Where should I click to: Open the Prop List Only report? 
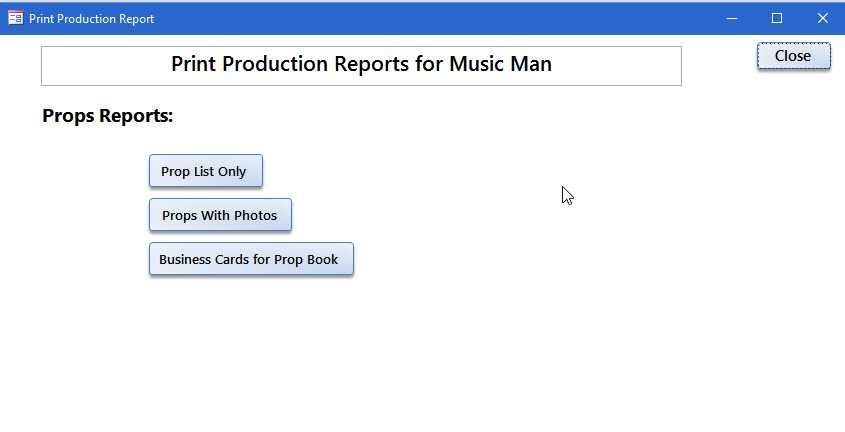206,171
